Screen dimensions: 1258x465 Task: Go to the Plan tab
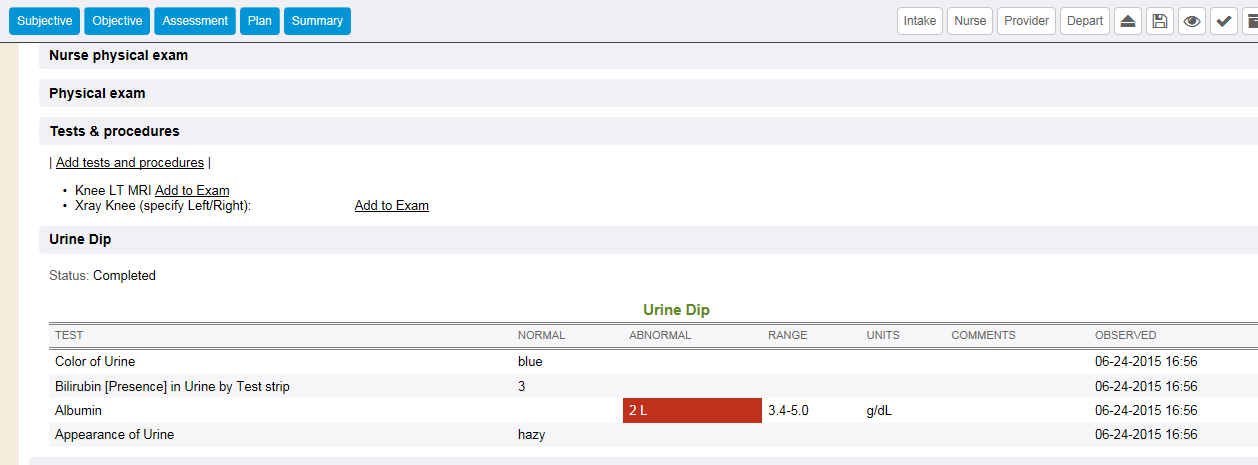tap(260, 21)
